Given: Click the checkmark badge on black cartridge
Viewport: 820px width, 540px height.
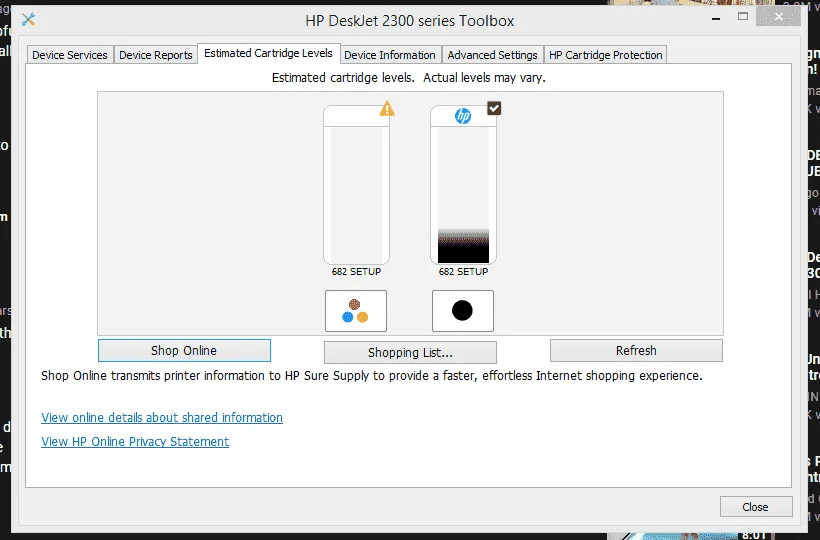Looking at the screenshot, I should (494, 108).
